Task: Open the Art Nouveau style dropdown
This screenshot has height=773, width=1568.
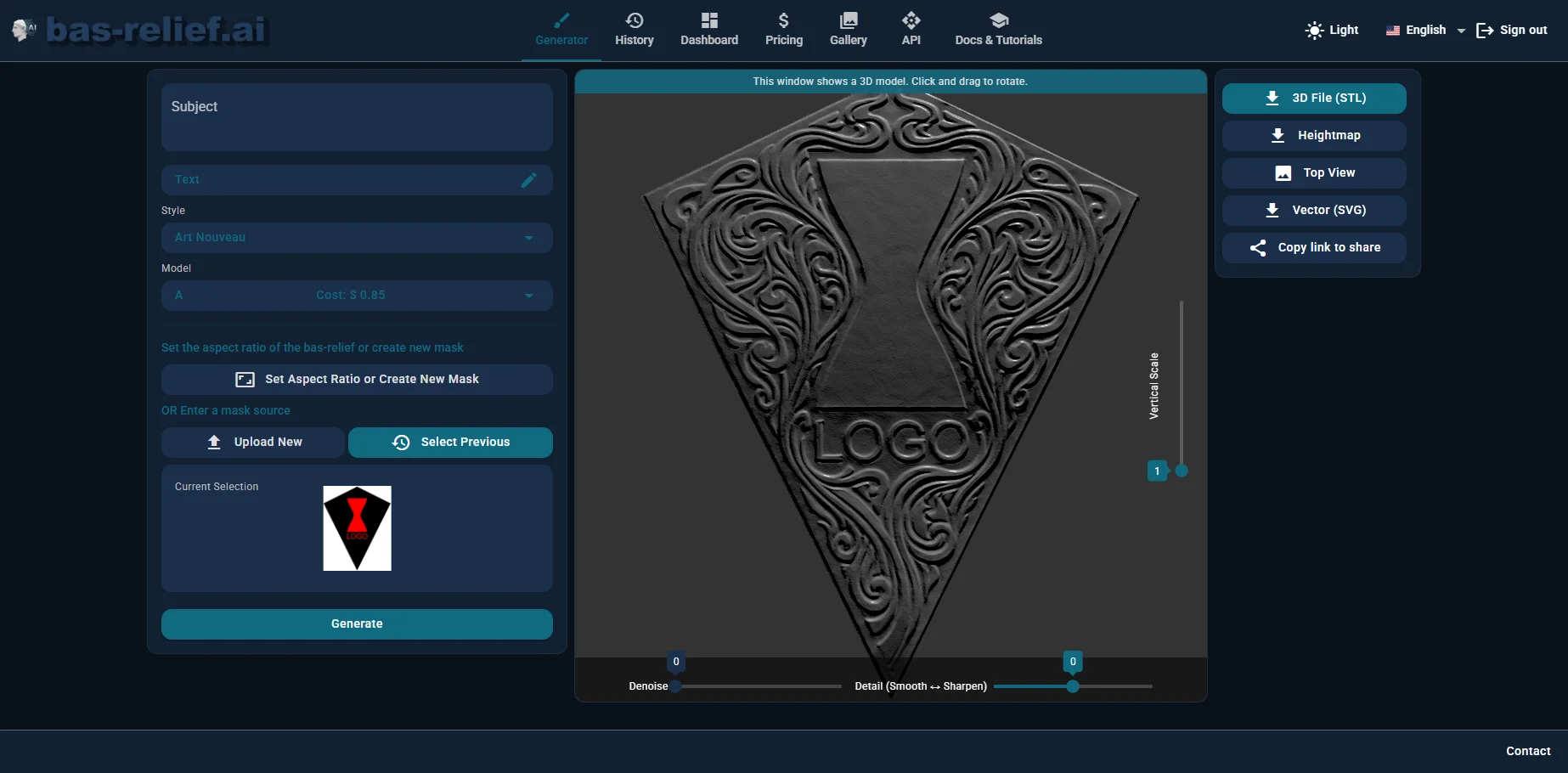Action: 357,238
